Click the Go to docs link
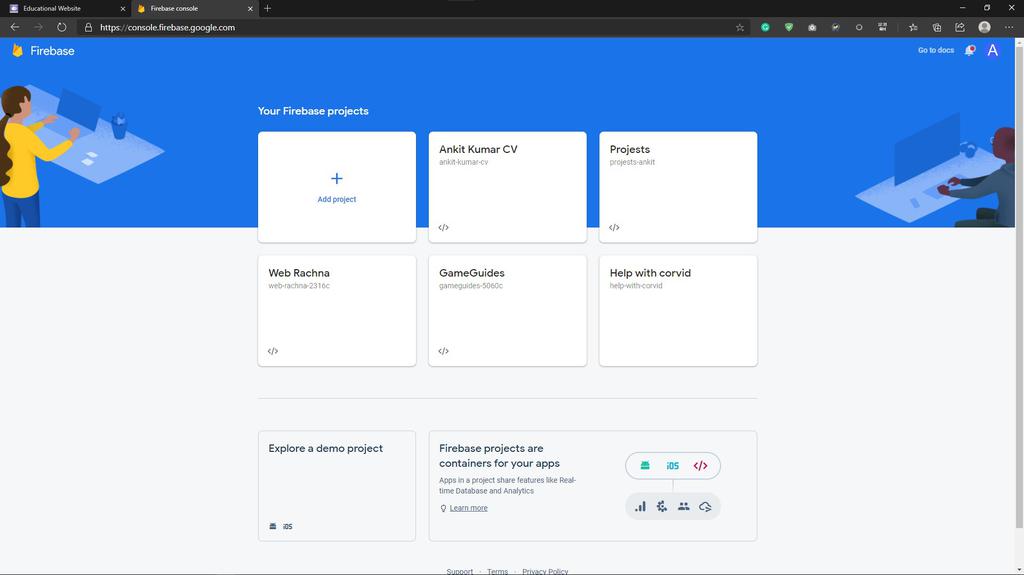The width and height of the screenshot is (1024, 575). tap(936, 50)
